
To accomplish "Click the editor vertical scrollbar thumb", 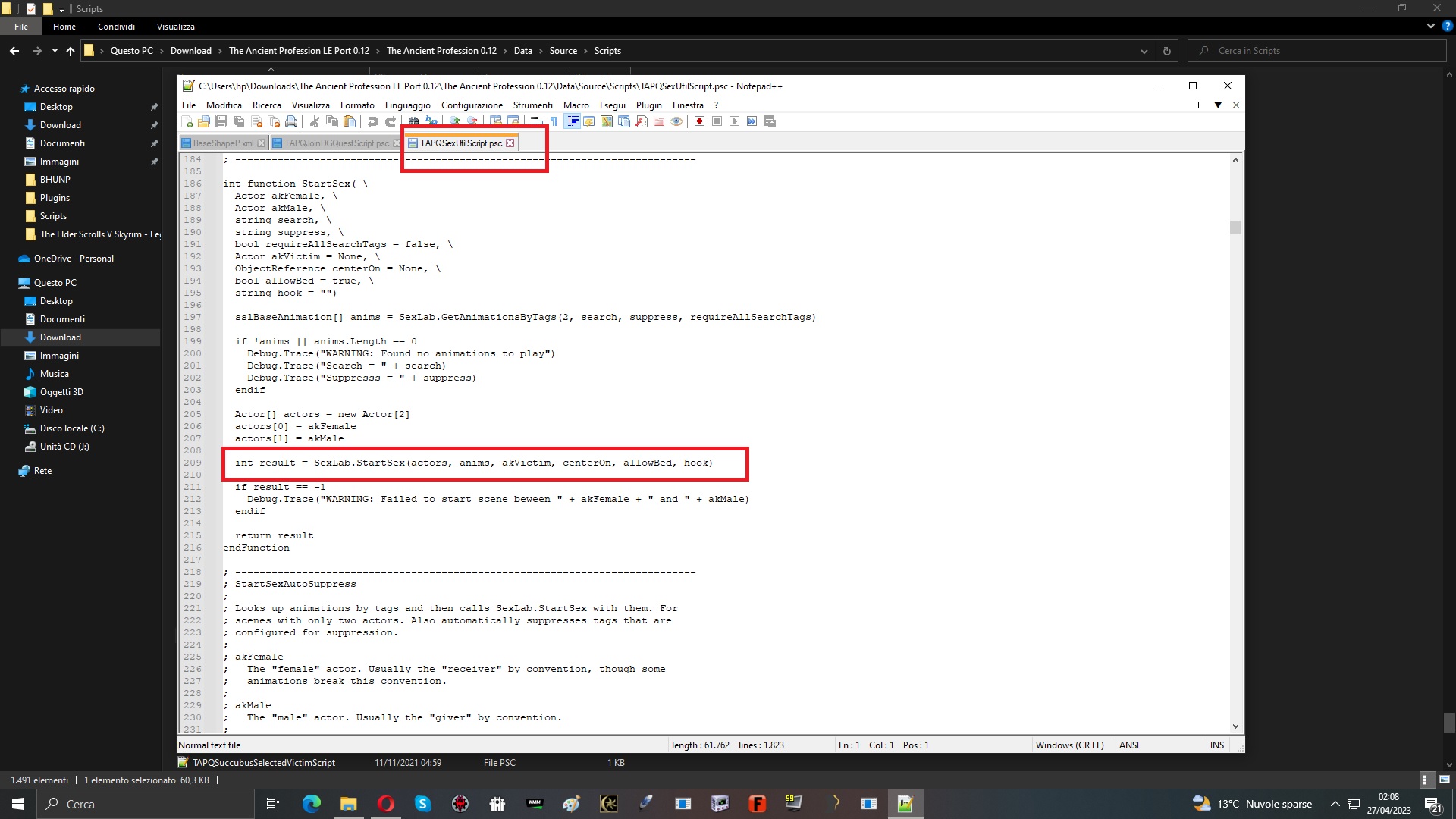I will click(1235, 227).
